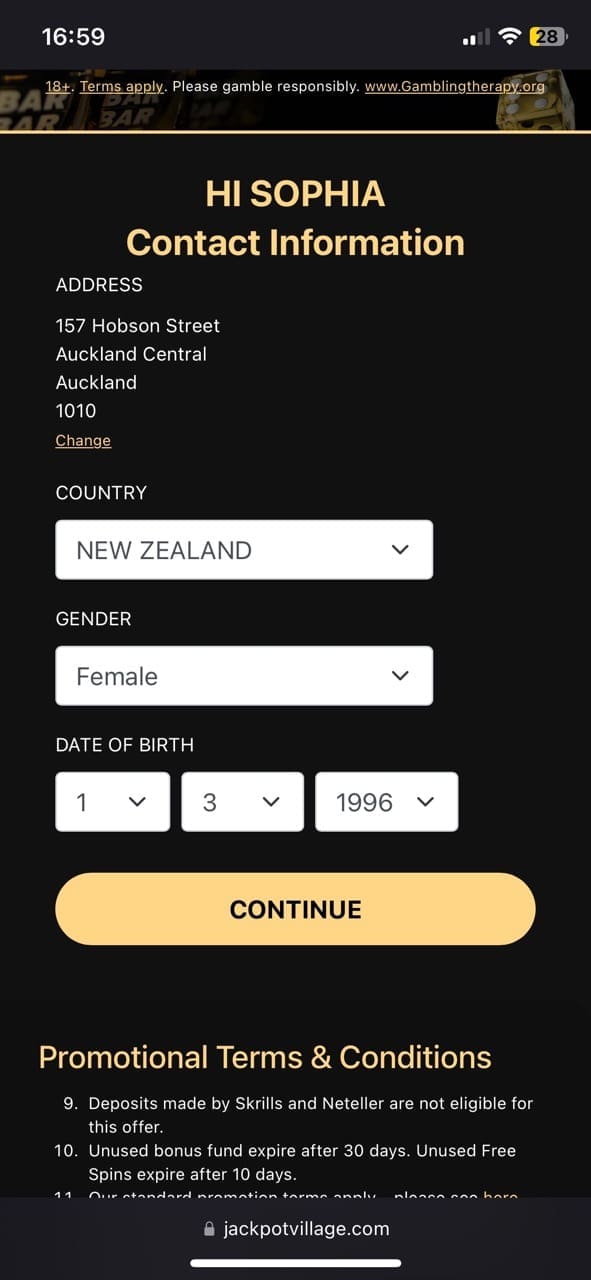Tap the lock icon beside jackpotvillage.com
Viewport: 591px width, 1280px height.
coord(209,1229)
